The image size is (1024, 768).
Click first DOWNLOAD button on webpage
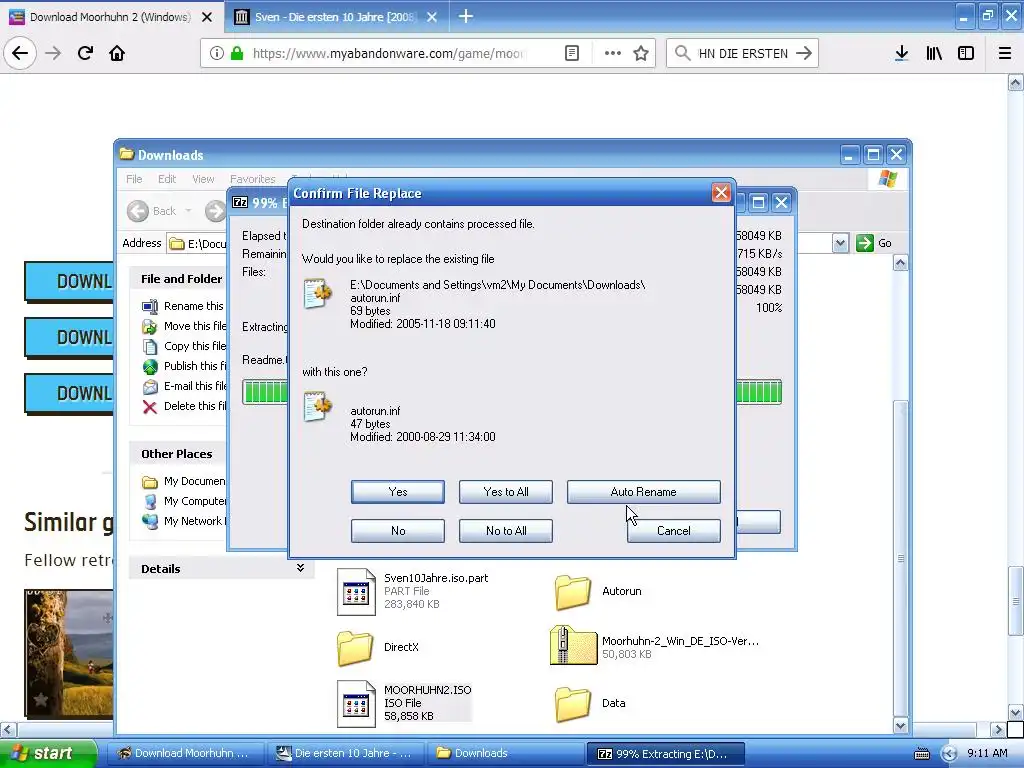click(x=69, y=281)
